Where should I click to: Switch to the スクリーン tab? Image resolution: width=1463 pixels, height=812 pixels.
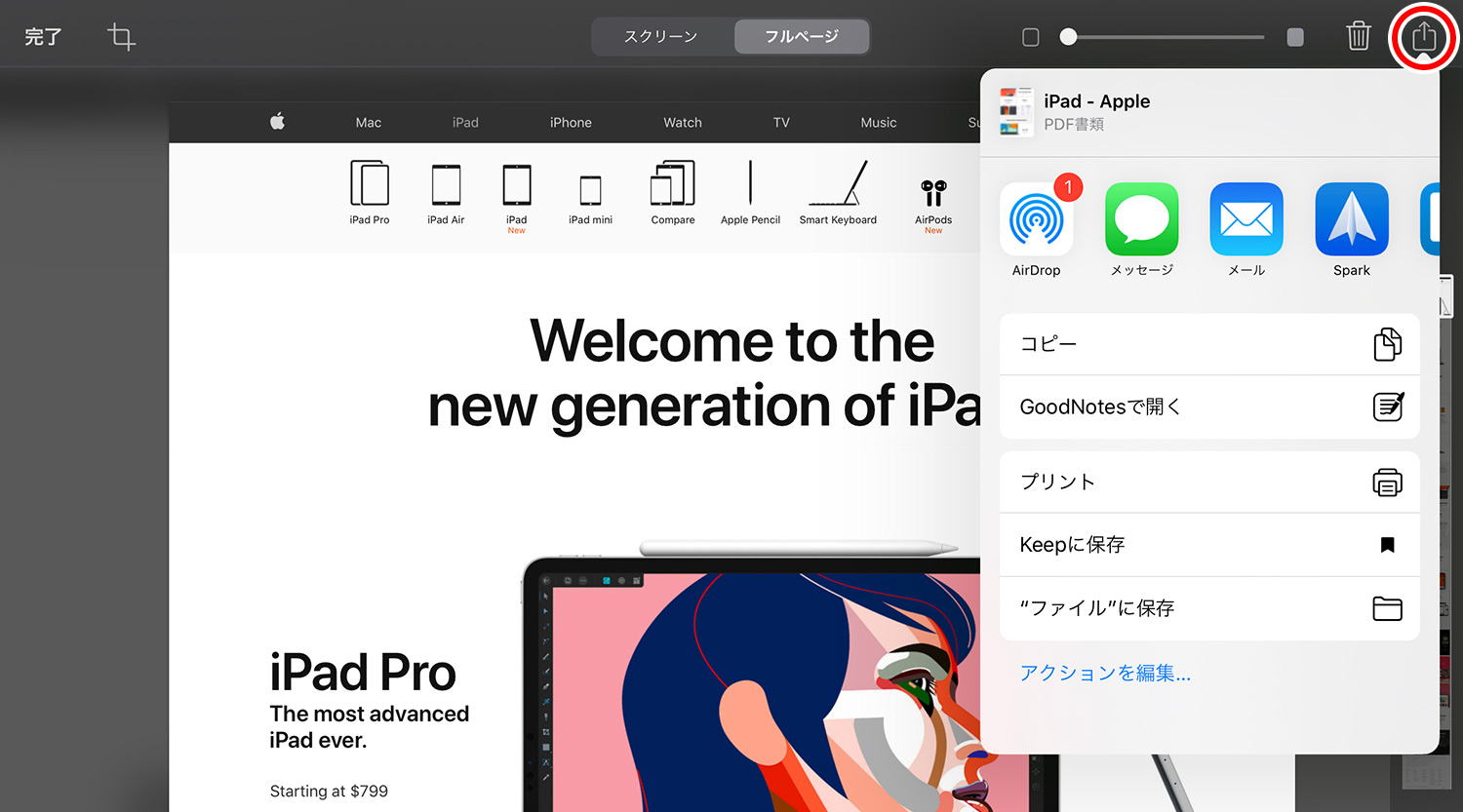(x=661, y=37)
